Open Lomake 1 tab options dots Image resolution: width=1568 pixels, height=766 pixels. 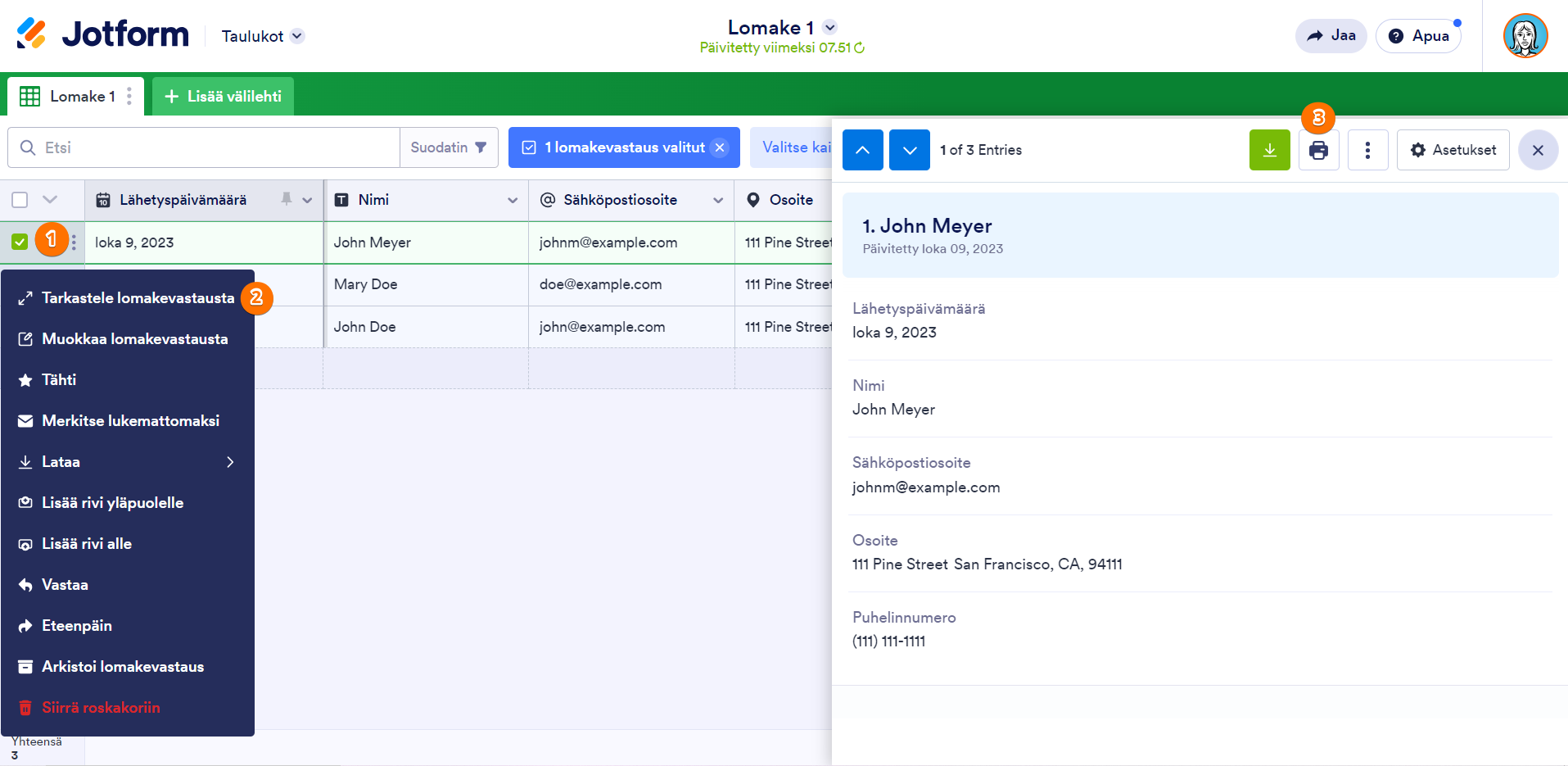(x=129, y=97)
